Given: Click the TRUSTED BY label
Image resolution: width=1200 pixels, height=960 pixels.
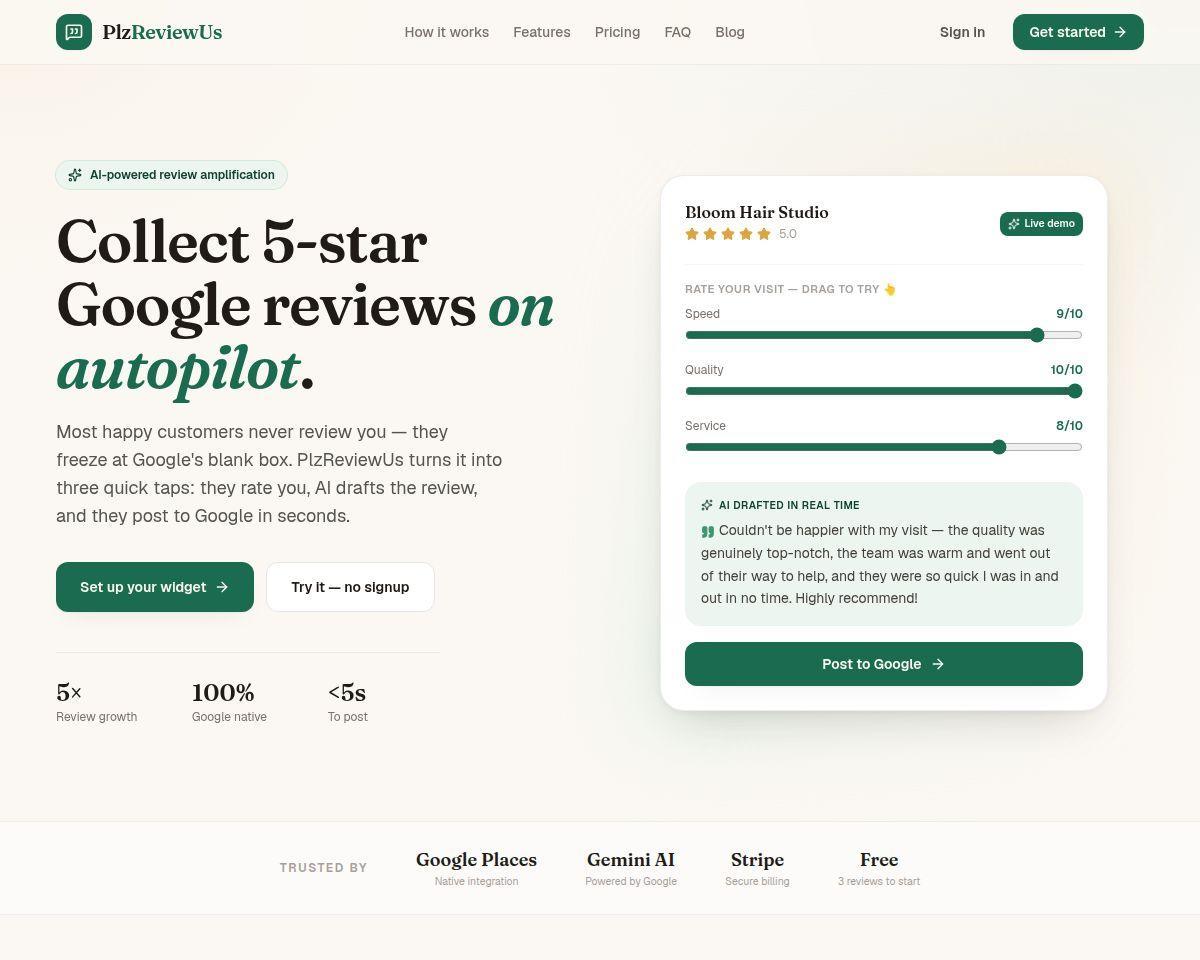Looking at the screenshot, I should pos(323,868).
